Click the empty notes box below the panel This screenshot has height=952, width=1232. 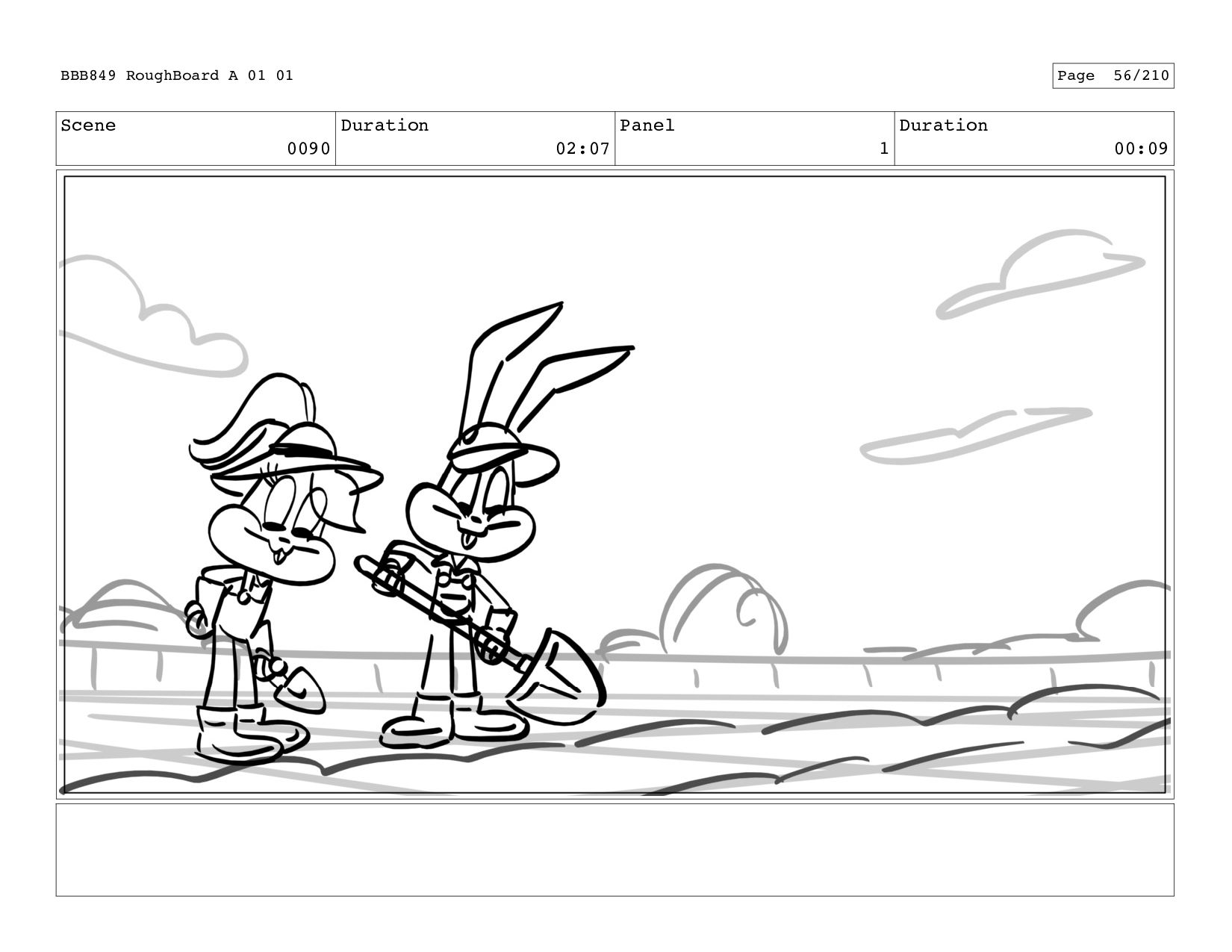point(615,850)
